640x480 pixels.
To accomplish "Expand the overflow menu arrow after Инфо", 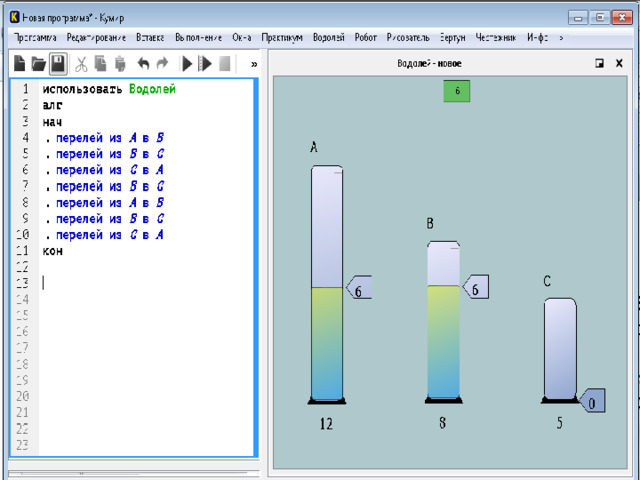I will [x=561, y=37].
